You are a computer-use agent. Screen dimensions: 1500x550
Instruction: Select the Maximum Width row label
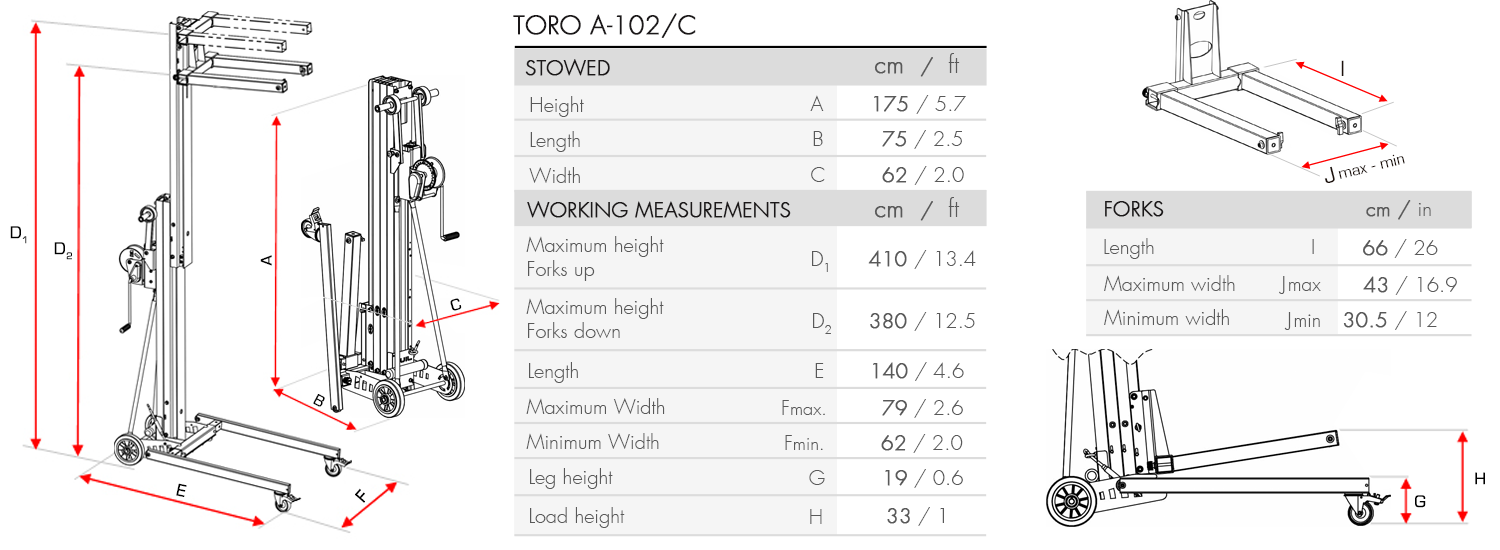click(596, 407)
